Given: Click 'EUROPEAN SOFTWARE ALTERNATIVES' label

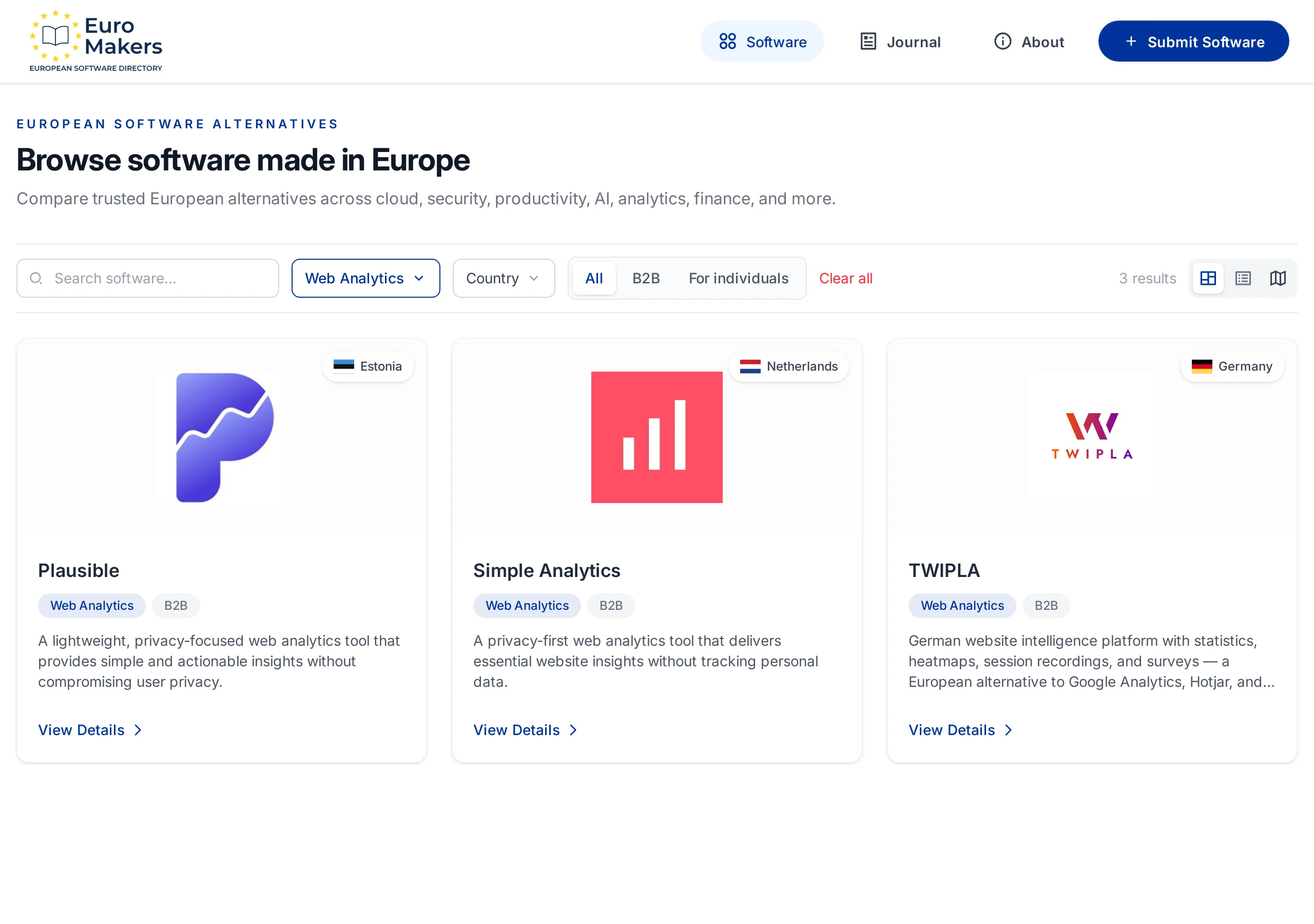Looking at the screenshot, I should point(178,124).
